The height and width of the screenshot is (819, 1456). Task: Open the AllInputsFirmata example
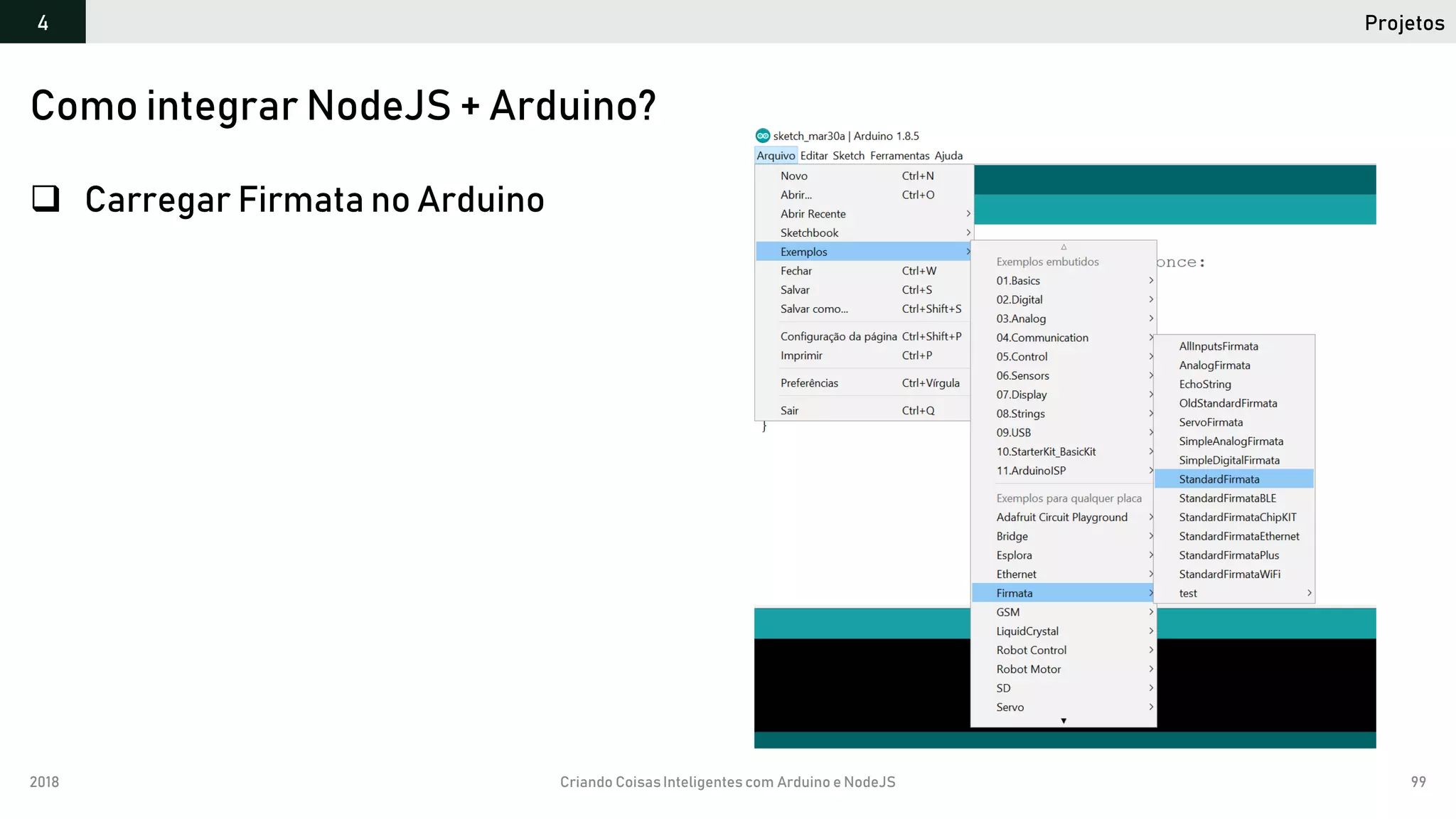[1234, 346]
